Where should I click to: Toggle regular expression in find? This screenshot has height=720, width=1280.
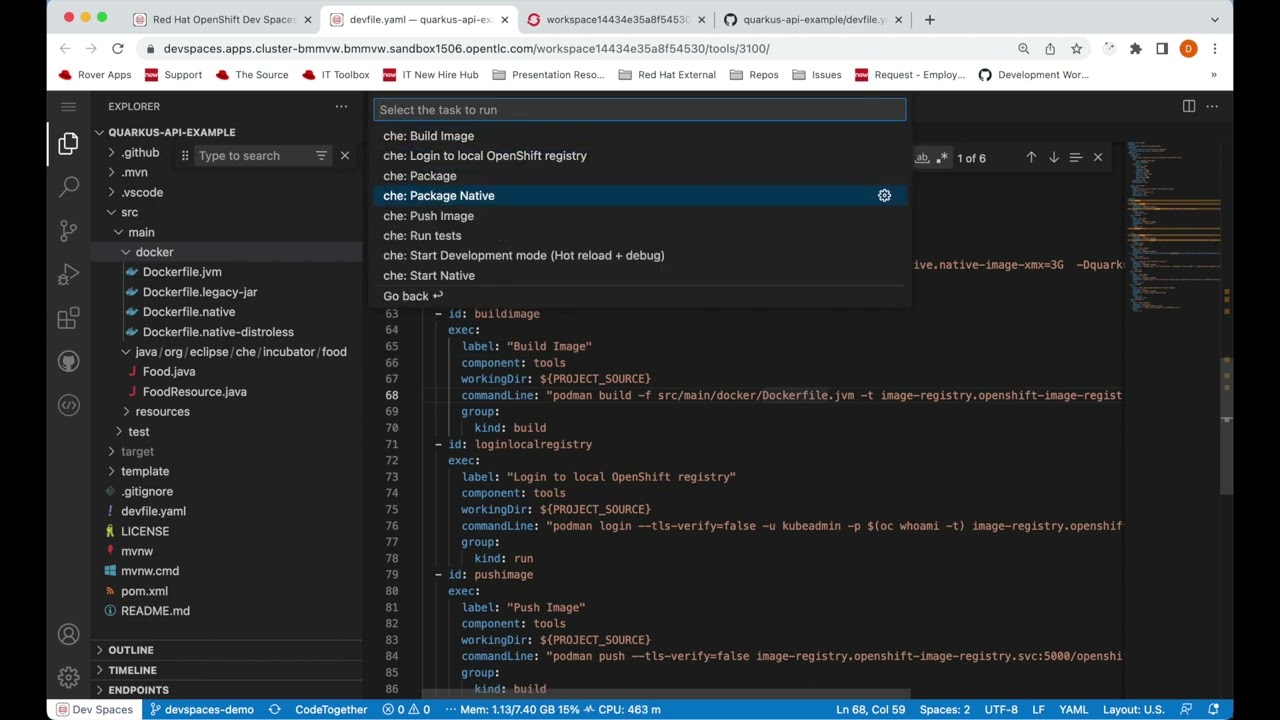pos(942,157)
